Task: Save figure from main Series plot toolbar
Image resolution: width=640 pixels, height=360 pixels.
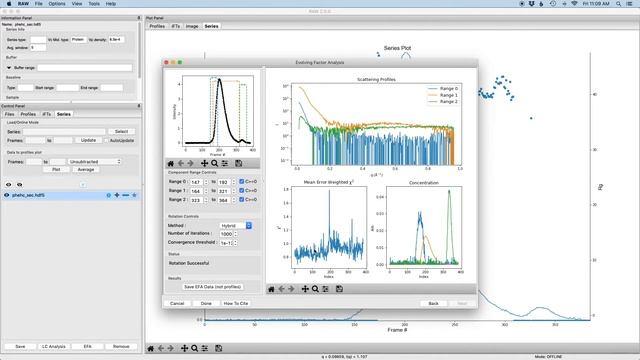Action: (219, 348)
